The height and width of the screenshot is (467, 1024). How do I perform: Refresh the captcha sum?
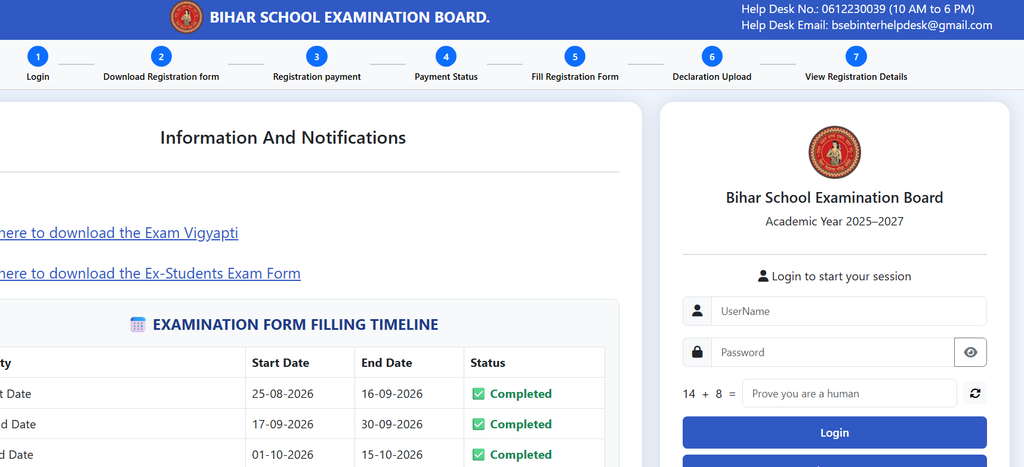pyautogui.click(x=975, y=393)
